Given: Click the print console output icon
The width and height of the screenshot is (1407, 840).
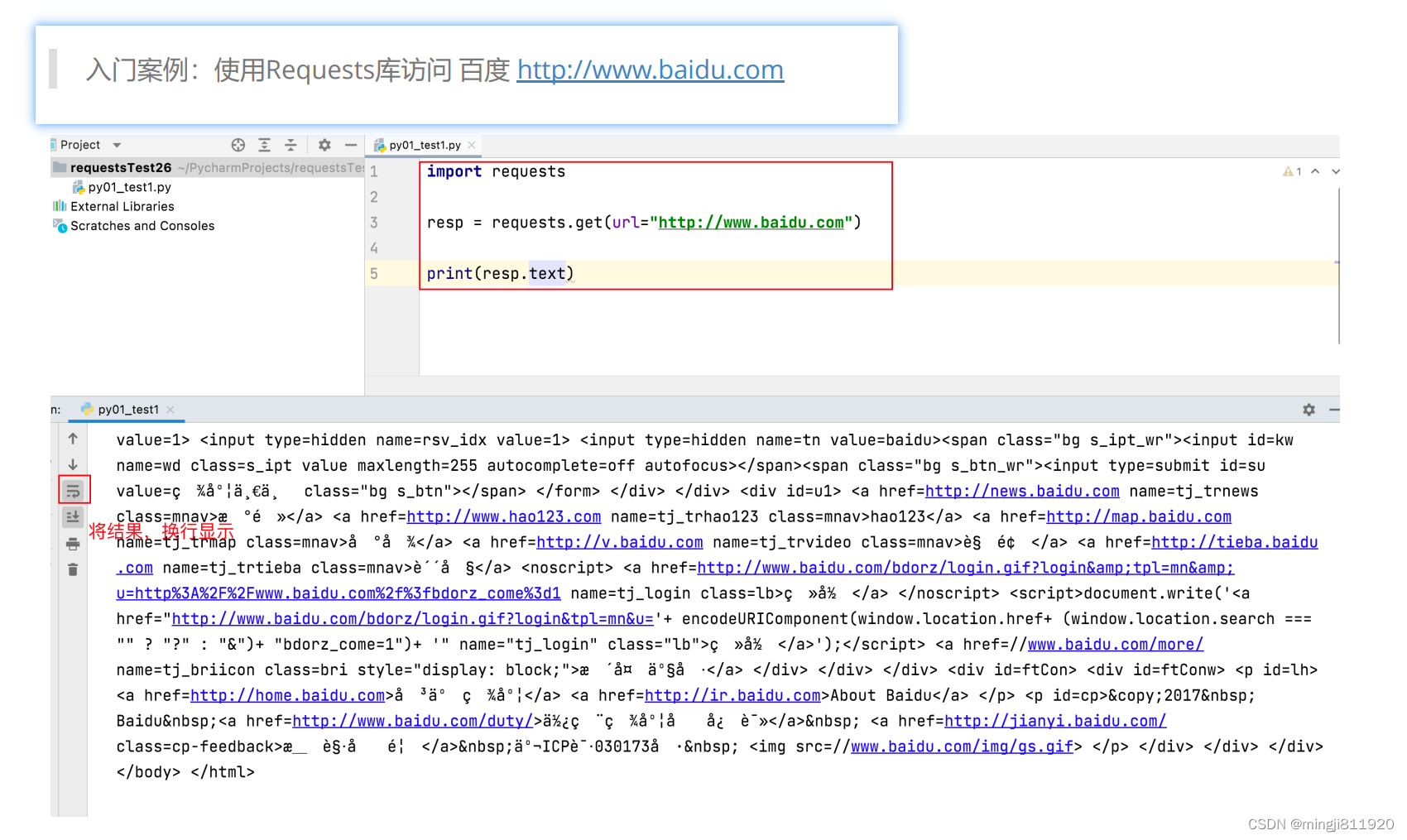Looking at the screenshot, I should click(x=73, y=544).
